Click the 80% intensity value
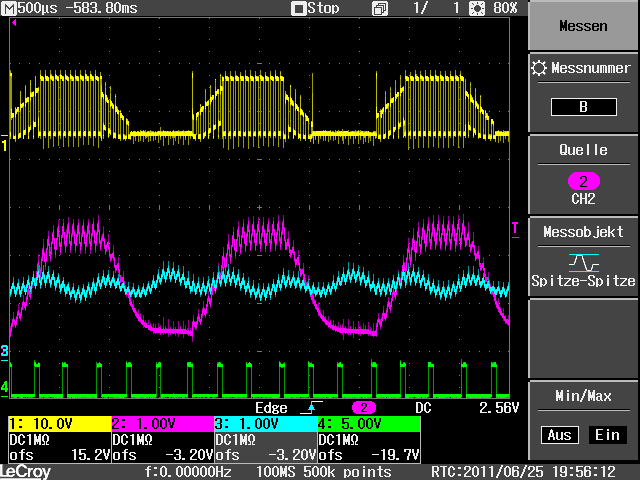640x480 pixels. point(505,8)
